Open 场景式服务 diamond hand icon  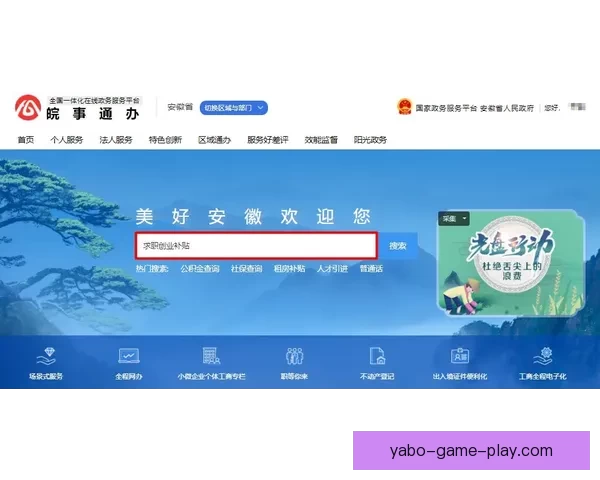pos(46,356)
